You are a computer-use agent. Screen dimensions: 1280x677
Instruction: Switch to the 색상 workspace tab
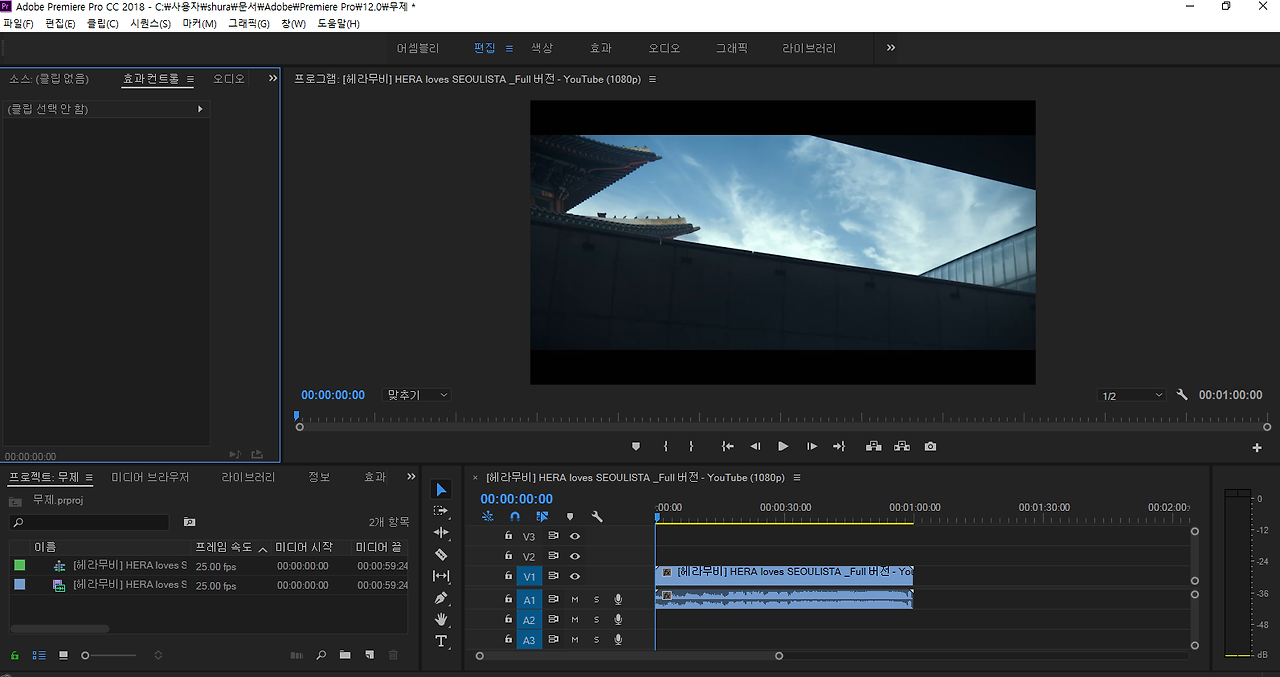[541, 47]
